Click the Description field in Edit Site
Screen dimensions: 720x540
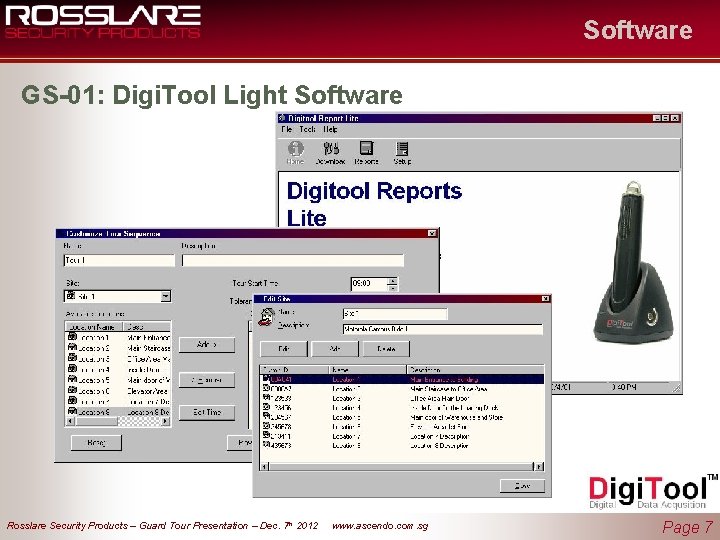point(443,329)
